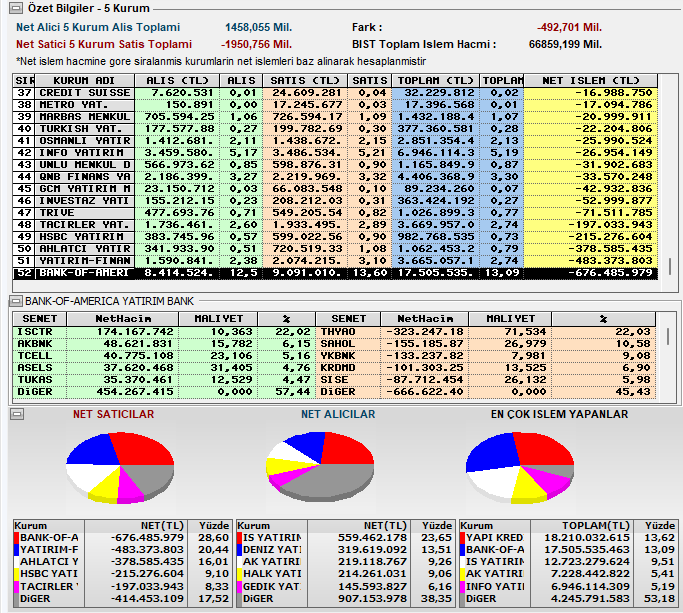Select the highlighted BANK-OF-AMERI row
The image size is (683, 613).
335,273
